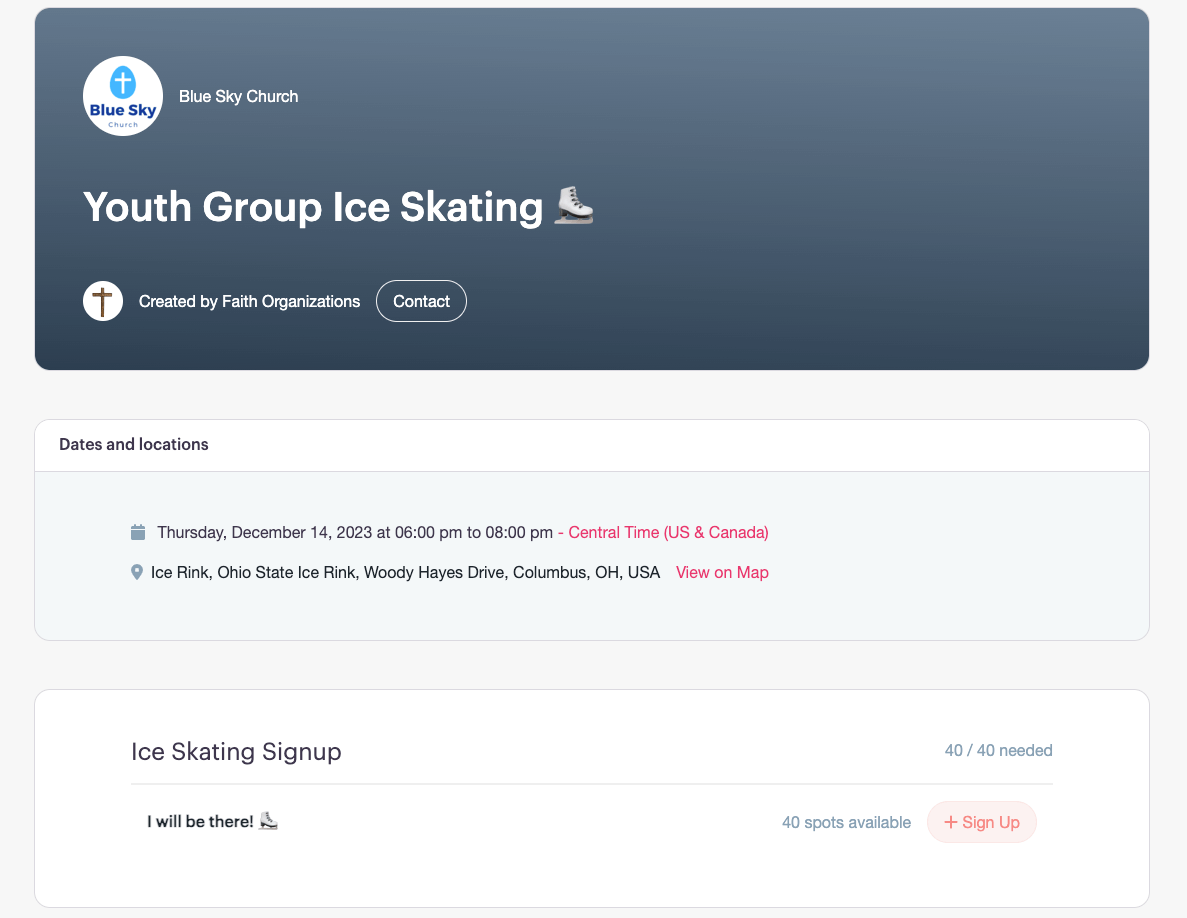Open the Contact dialog for Faith Organizations
Viewport: 1187px width, 918px height.
421,300
